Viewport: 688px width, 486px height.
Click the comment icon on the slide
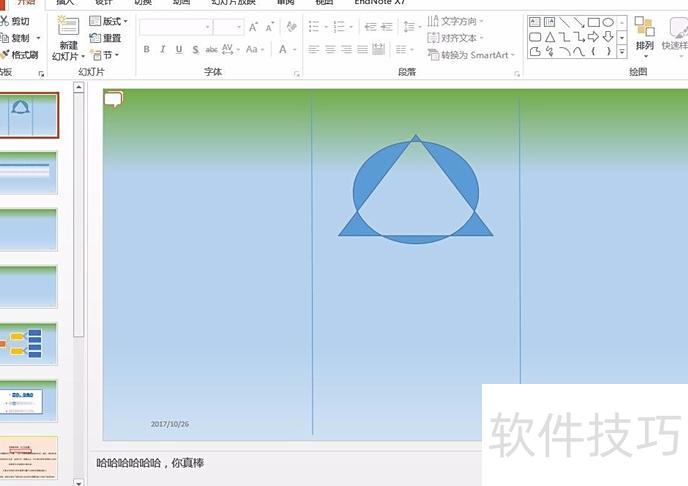click(113, 98)
